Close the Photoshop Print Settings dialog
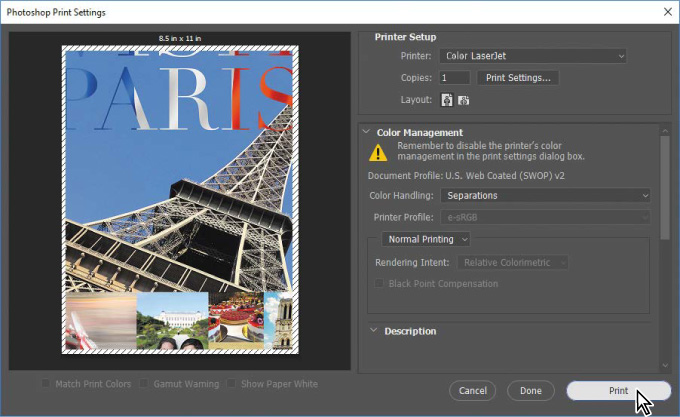The image size is (680, 417). coord(667,12)
